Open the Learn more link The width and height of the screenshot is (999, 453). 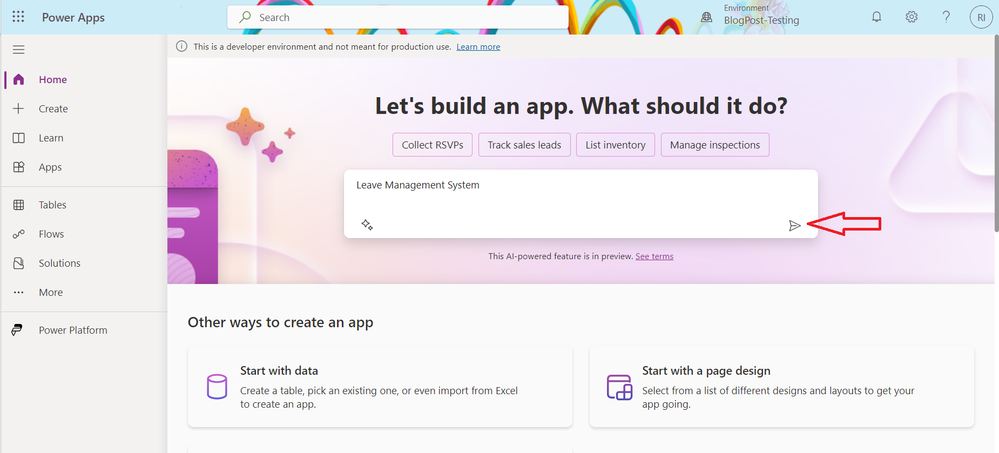pyautogui.click(x=478, y=47)
